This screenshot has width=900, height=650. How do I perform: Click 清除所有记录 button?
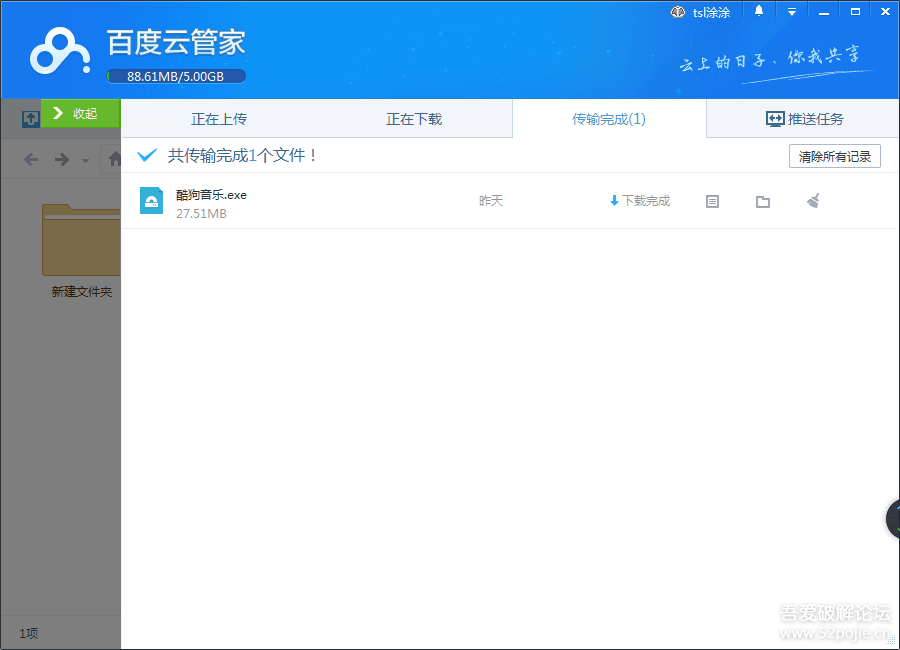point(835,156)
